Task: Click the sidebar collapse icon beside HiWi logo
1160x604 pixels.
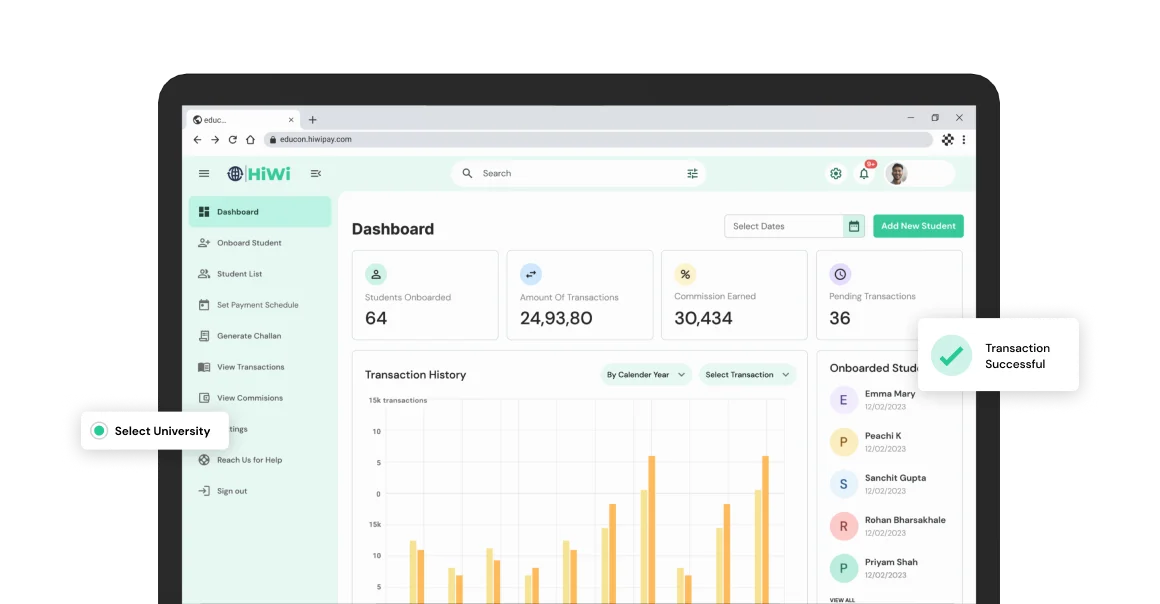Action: pyautogui.click(x=316, y=174)
